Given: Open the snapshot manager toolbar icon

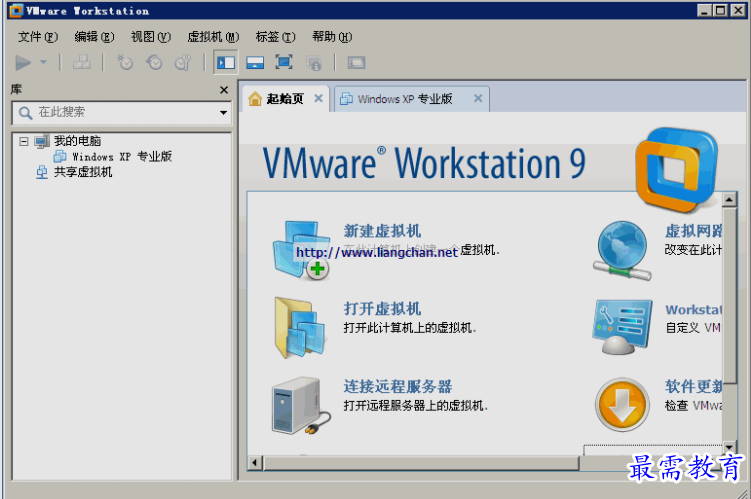Looking at the screenshot, I should coord(183,62).
